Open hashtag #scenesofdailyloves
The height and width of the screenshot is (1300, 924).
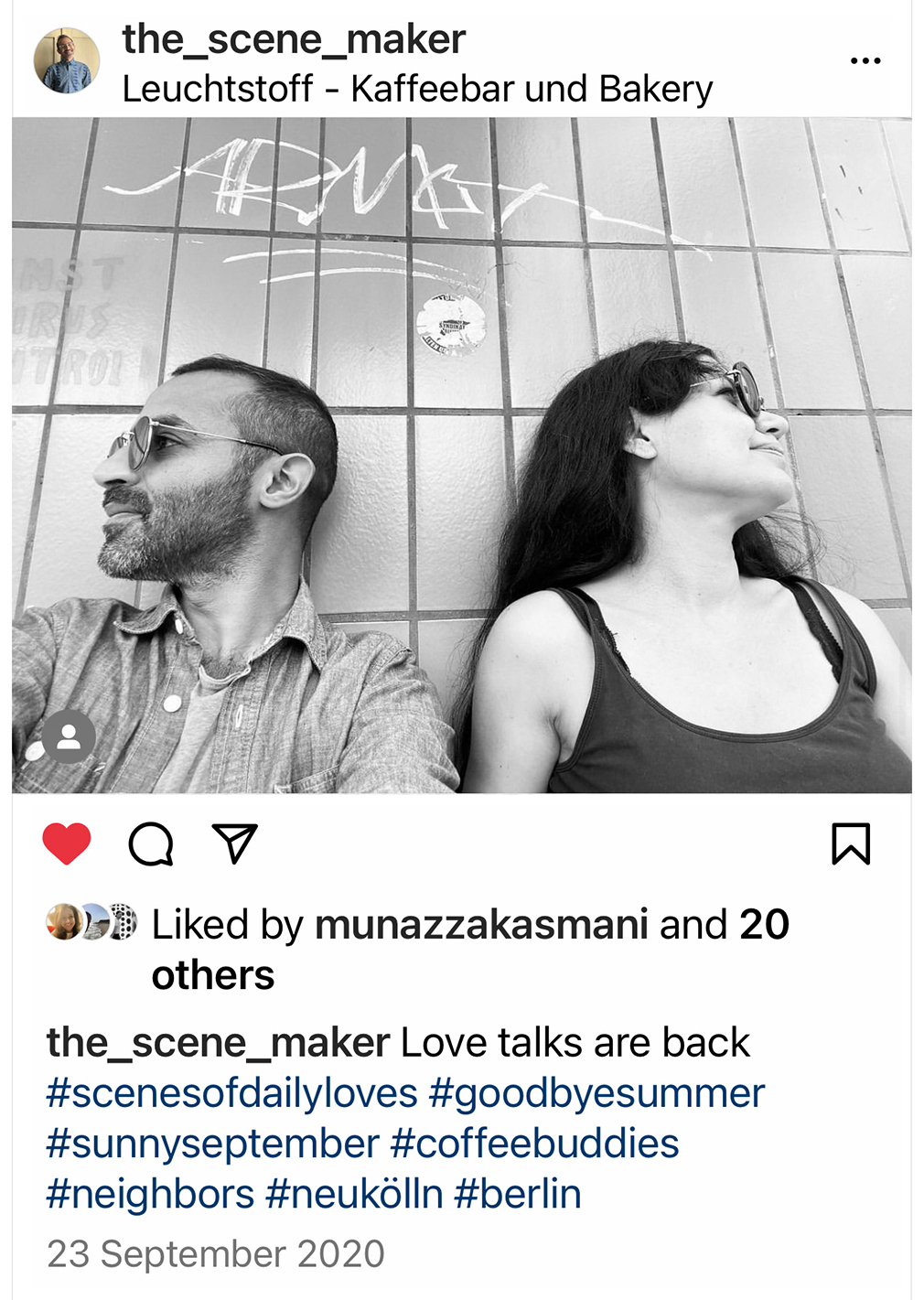coord(232,1093)
